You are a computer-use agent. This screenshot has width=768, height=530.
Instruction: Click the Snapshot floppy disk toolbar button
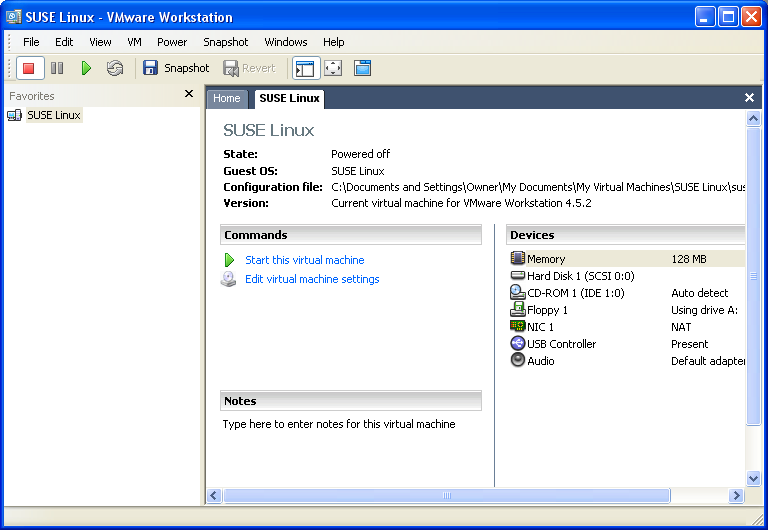(x=176, y=68)
